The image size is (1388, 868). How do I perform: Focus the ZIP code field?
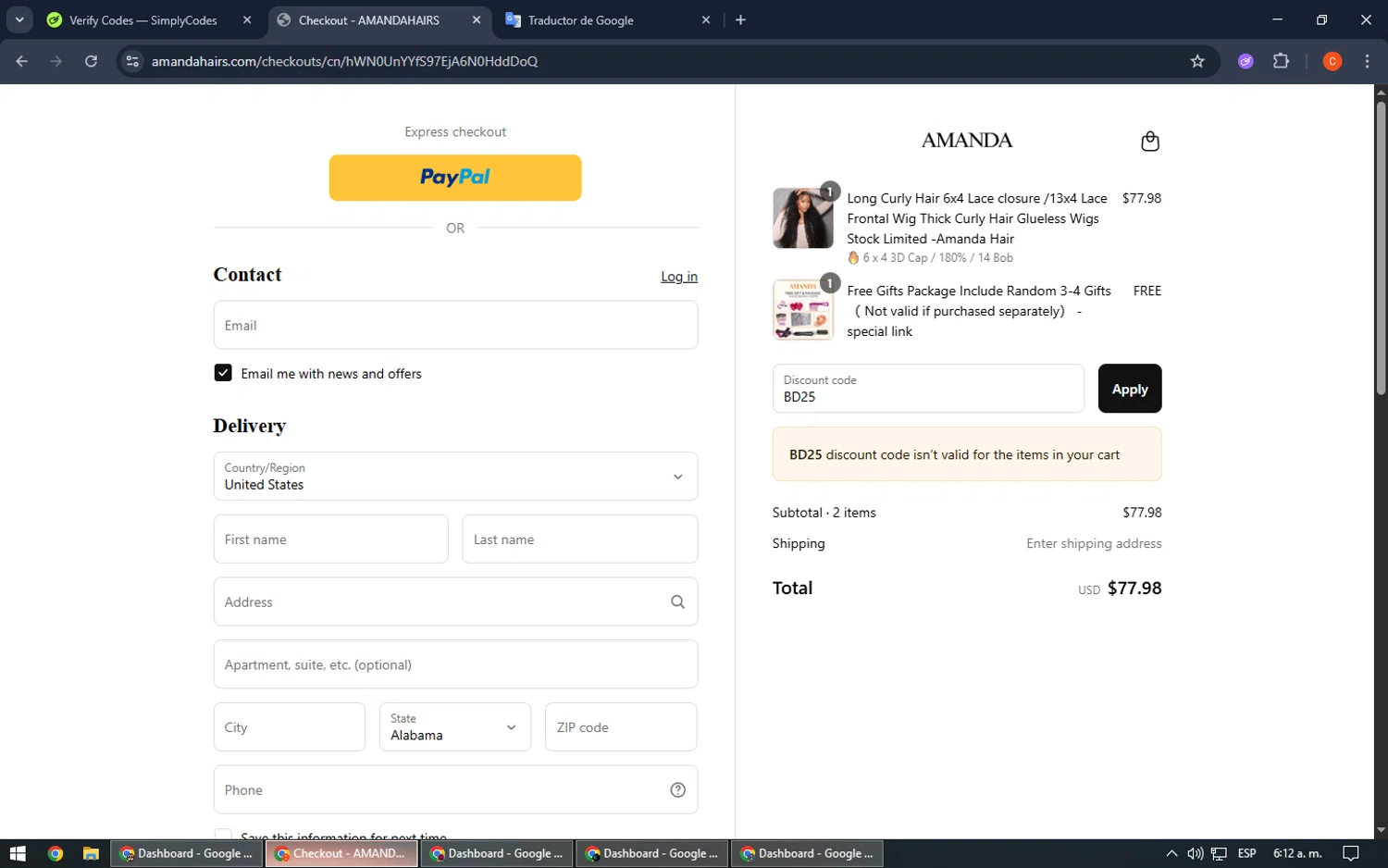[621, 727]
